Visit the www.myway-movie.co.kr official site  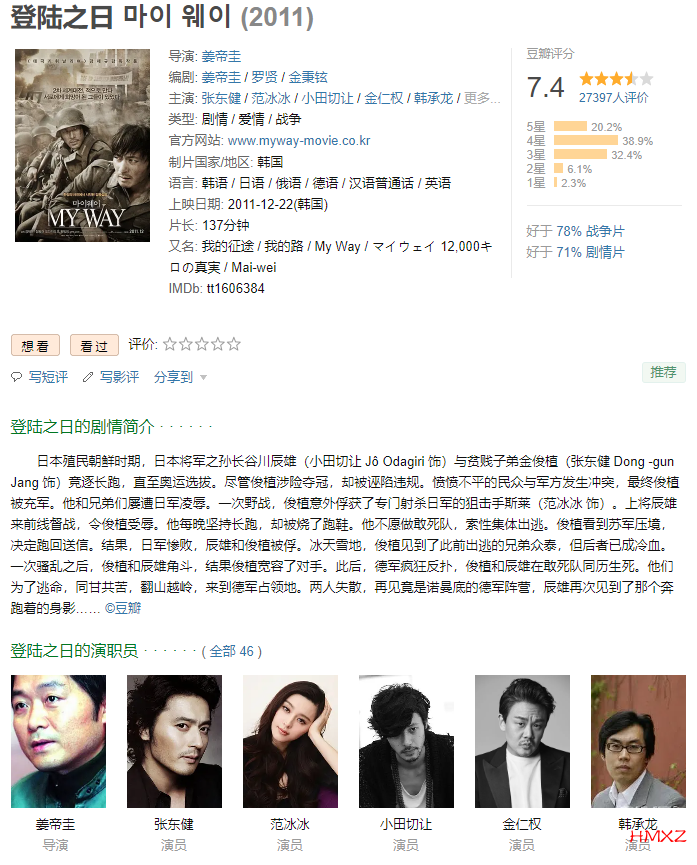[299, 141]
